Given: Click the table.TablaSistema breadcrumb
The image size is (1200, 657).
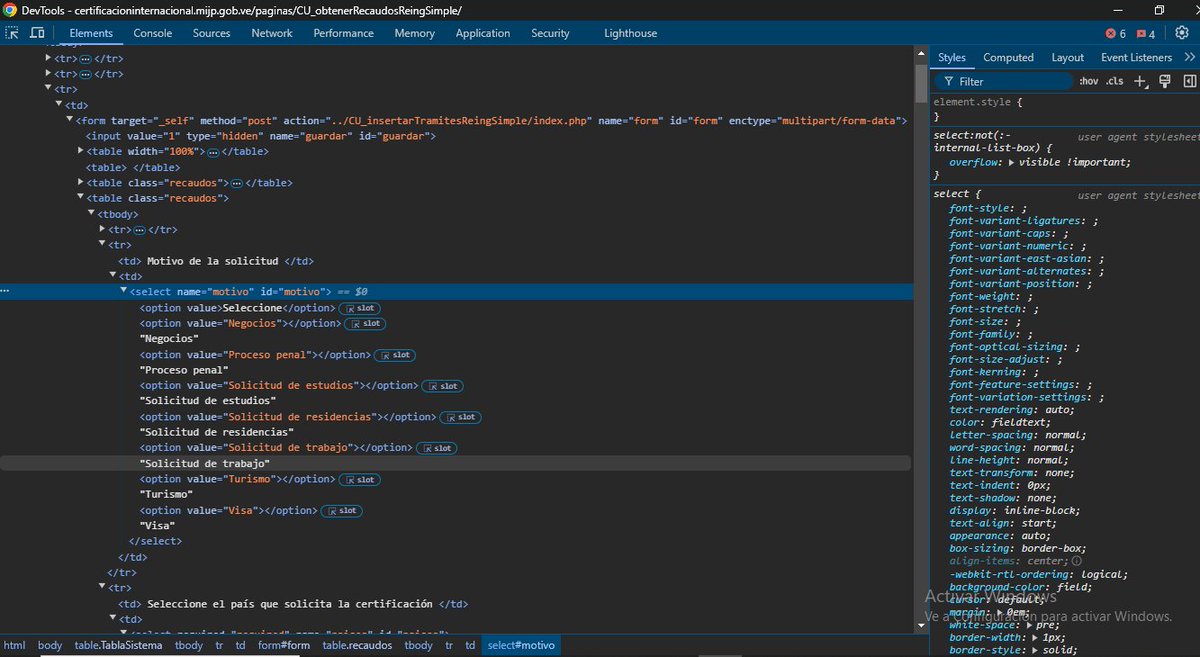Looking at the screenshot, I should [118, 645].
